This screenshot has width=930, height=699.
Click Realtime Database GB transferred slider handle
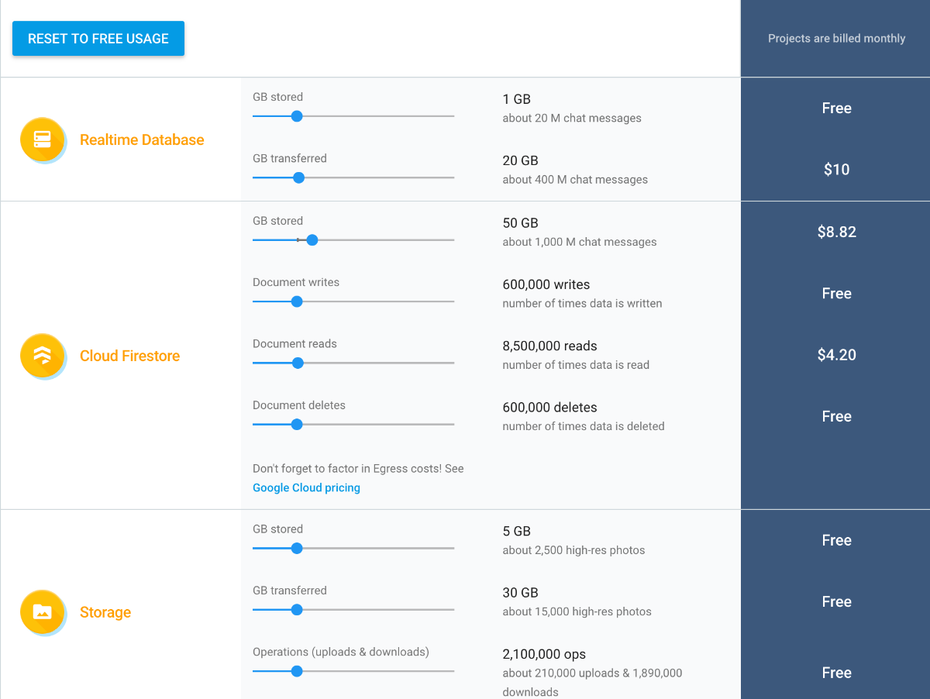click(x=298, y=178)
